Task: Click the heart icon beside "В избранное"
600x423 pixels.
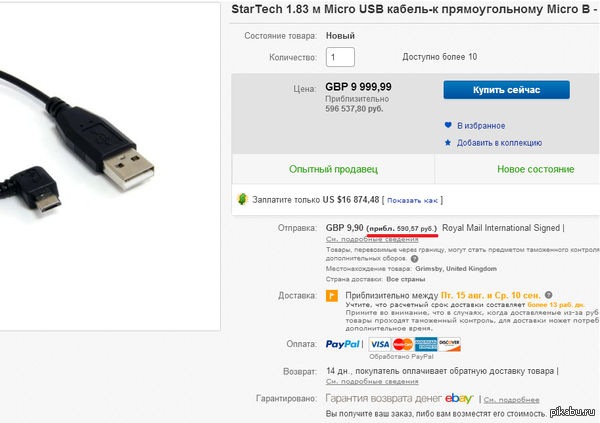Action: [448, 126]
